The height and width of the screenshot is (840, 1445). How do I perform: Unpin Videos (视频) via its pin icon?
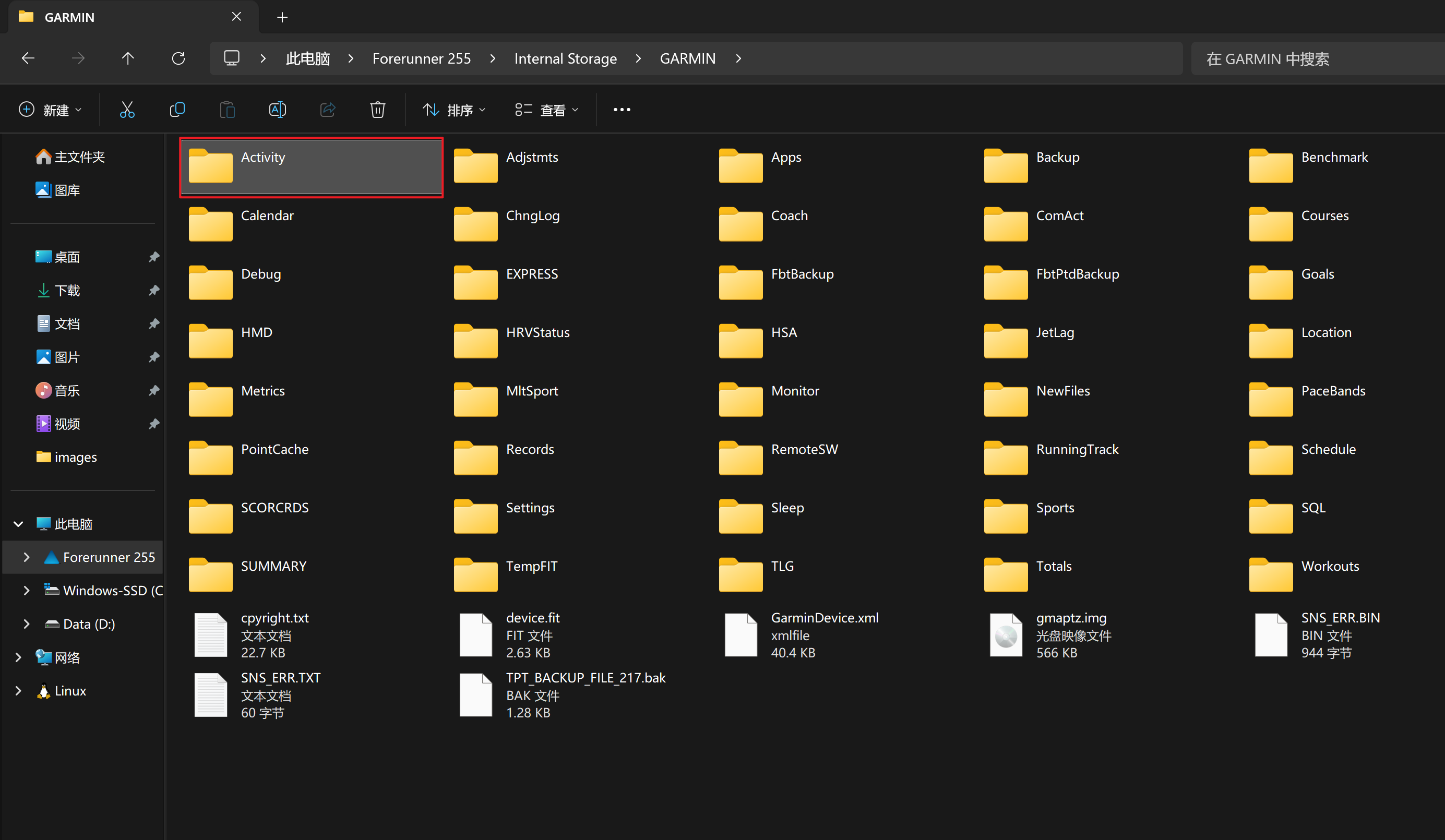coord(153,424)
